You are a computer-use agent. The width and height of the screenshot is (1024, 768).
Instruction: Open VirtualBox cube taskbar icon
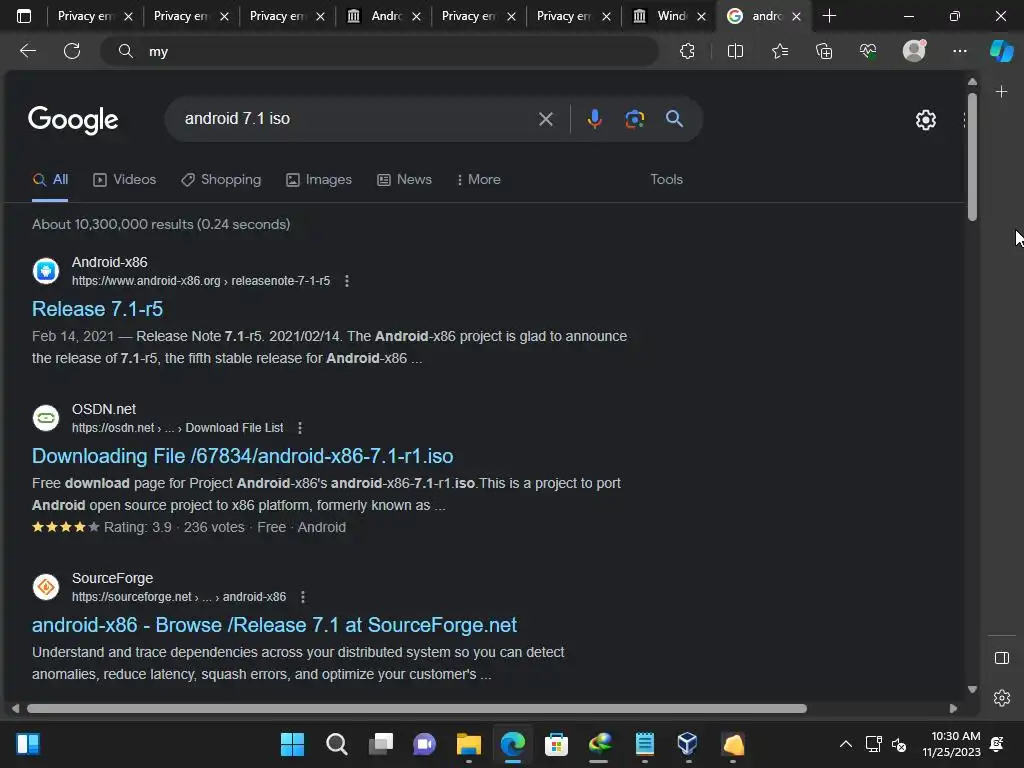tap(688, 744)
